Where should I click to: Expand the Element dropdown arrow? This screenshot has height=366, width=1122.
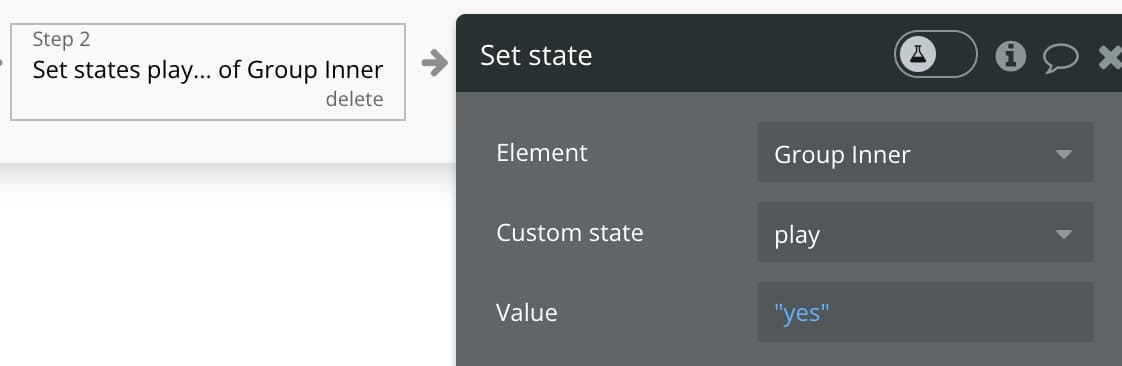[1063, 154]
